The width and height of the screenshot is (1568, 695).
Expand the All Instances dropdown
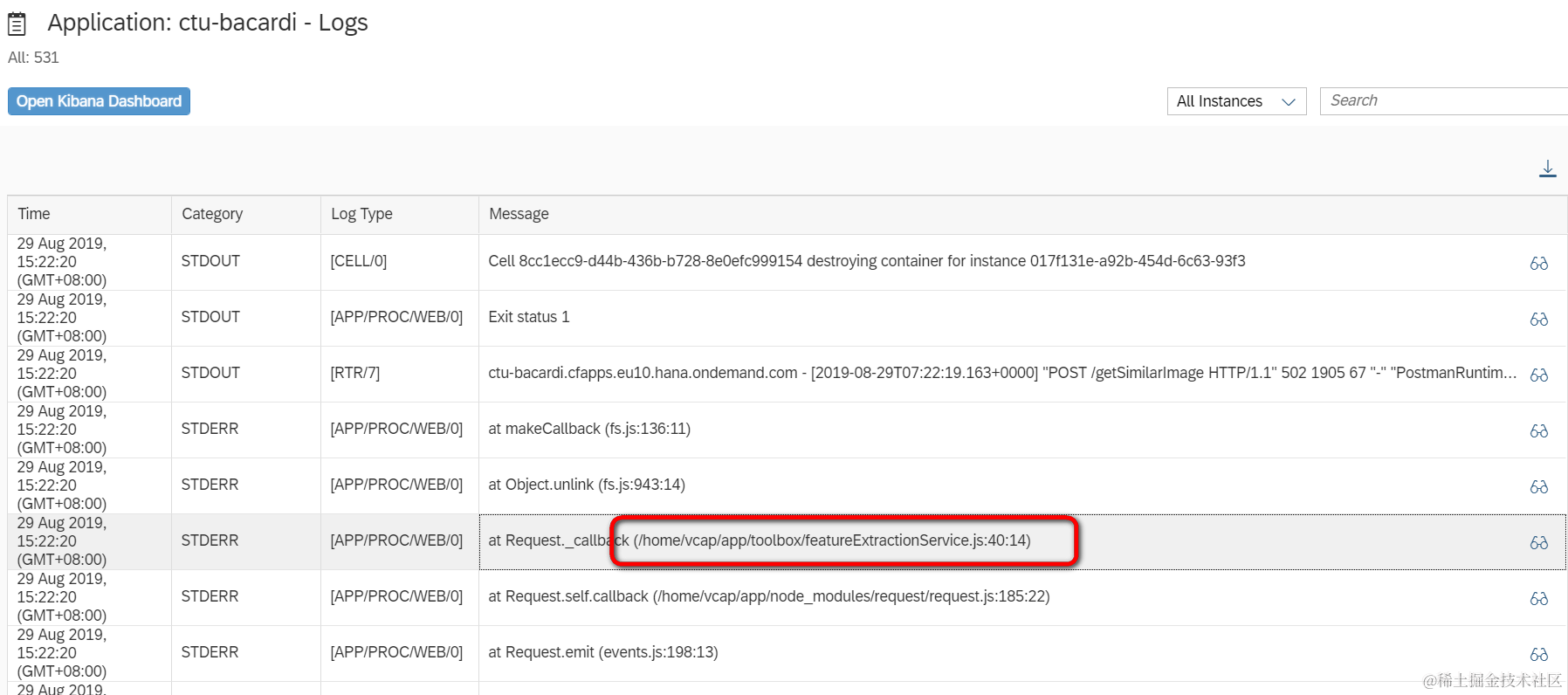(1236, 101)
